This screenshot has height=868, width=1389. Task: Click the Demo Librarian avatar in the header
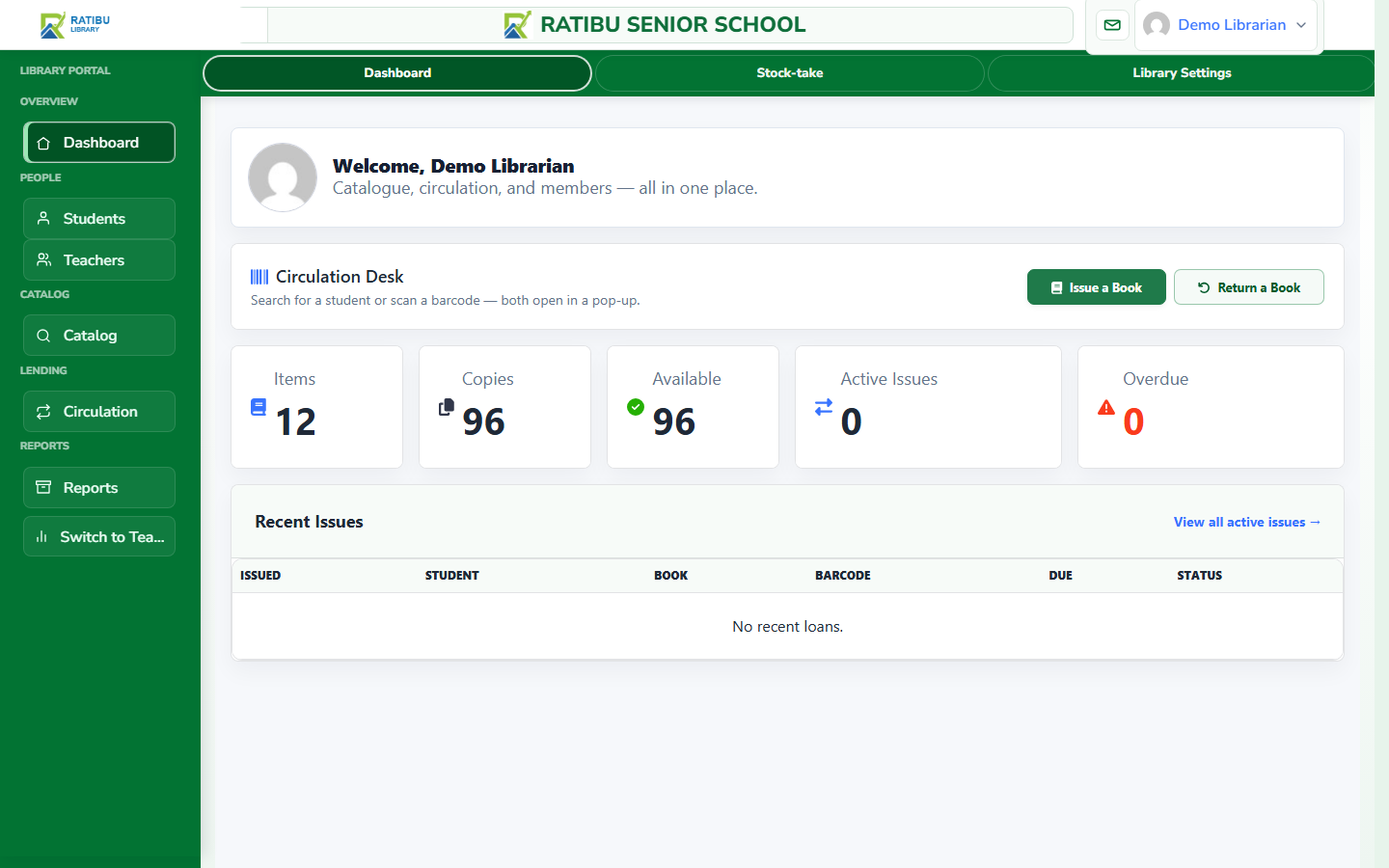(x=1157, y=25)
